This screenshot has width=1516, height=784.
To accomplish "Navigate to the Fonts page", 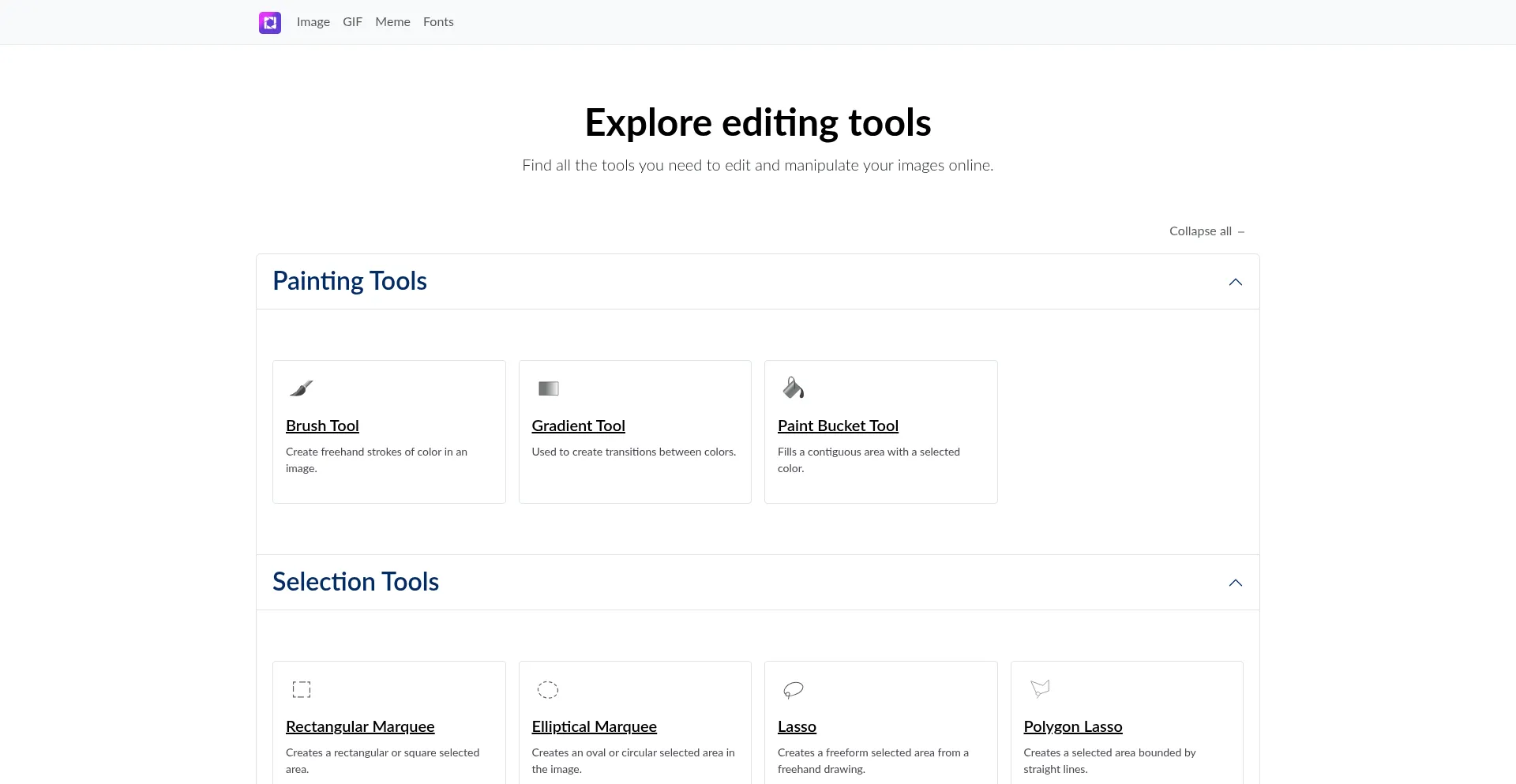I will [x=438, y=22].
